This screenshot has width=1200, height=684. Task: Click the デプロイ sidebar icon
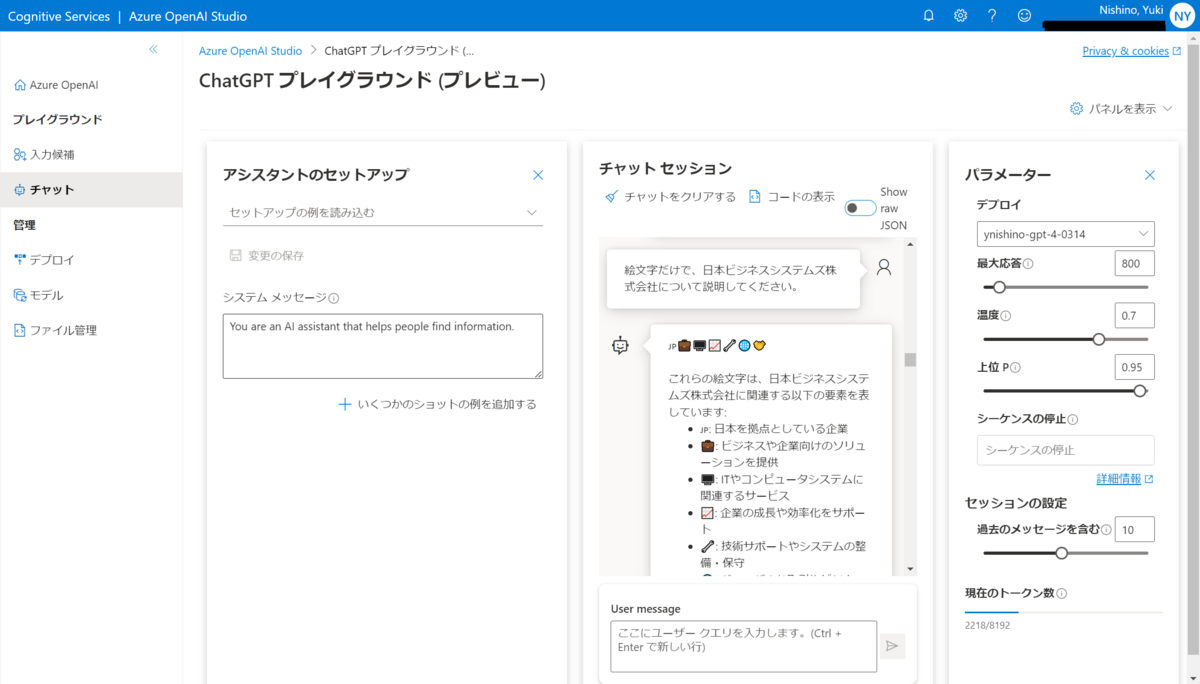tap(20, 260)
